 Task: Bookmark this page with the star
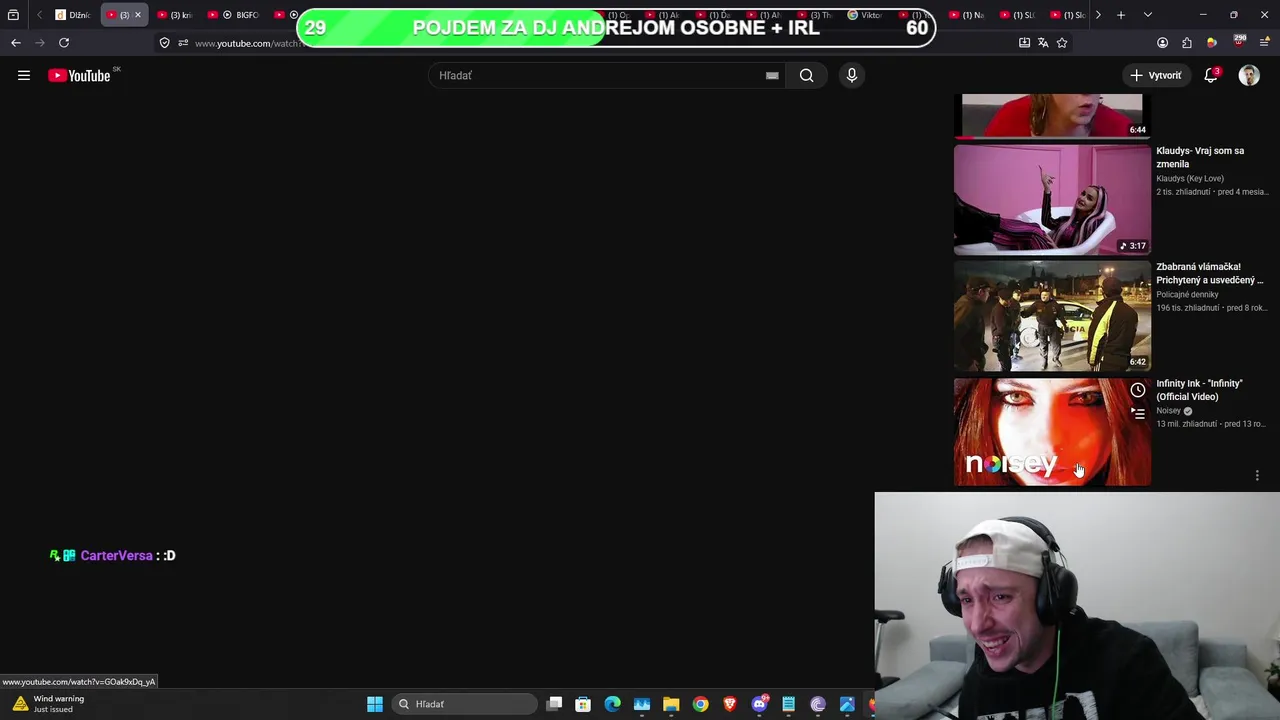pyautogui.click(x=1062, y=43)
